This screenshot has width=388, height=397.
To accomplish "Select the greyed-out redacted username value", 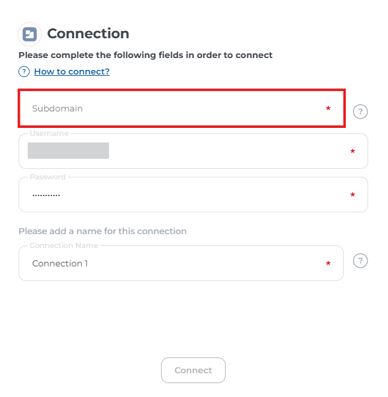I will tap(68, 151).
